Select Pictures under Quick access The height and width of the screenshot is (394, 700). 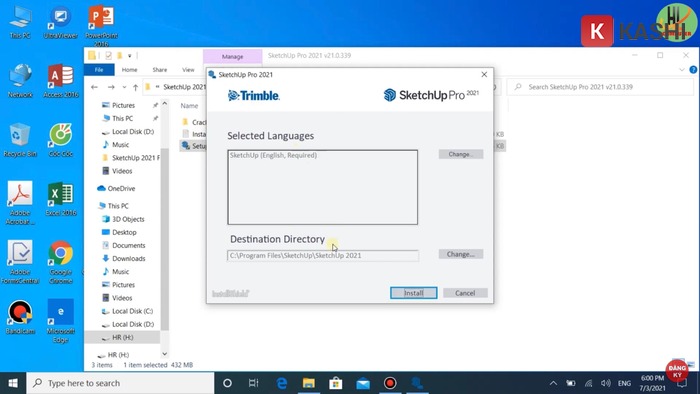123,105
